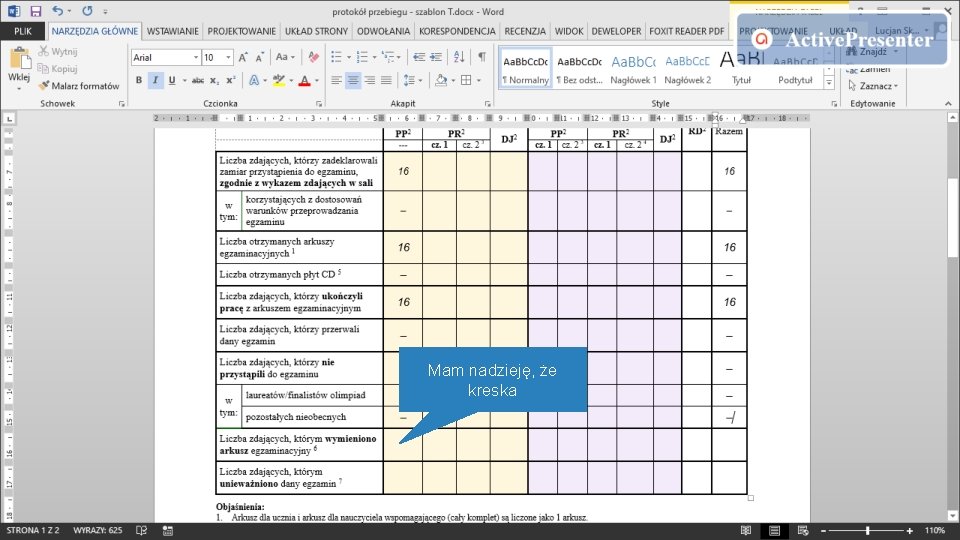Apply red font color
Screen dimensions: 960x540
[x=304, y=80]
